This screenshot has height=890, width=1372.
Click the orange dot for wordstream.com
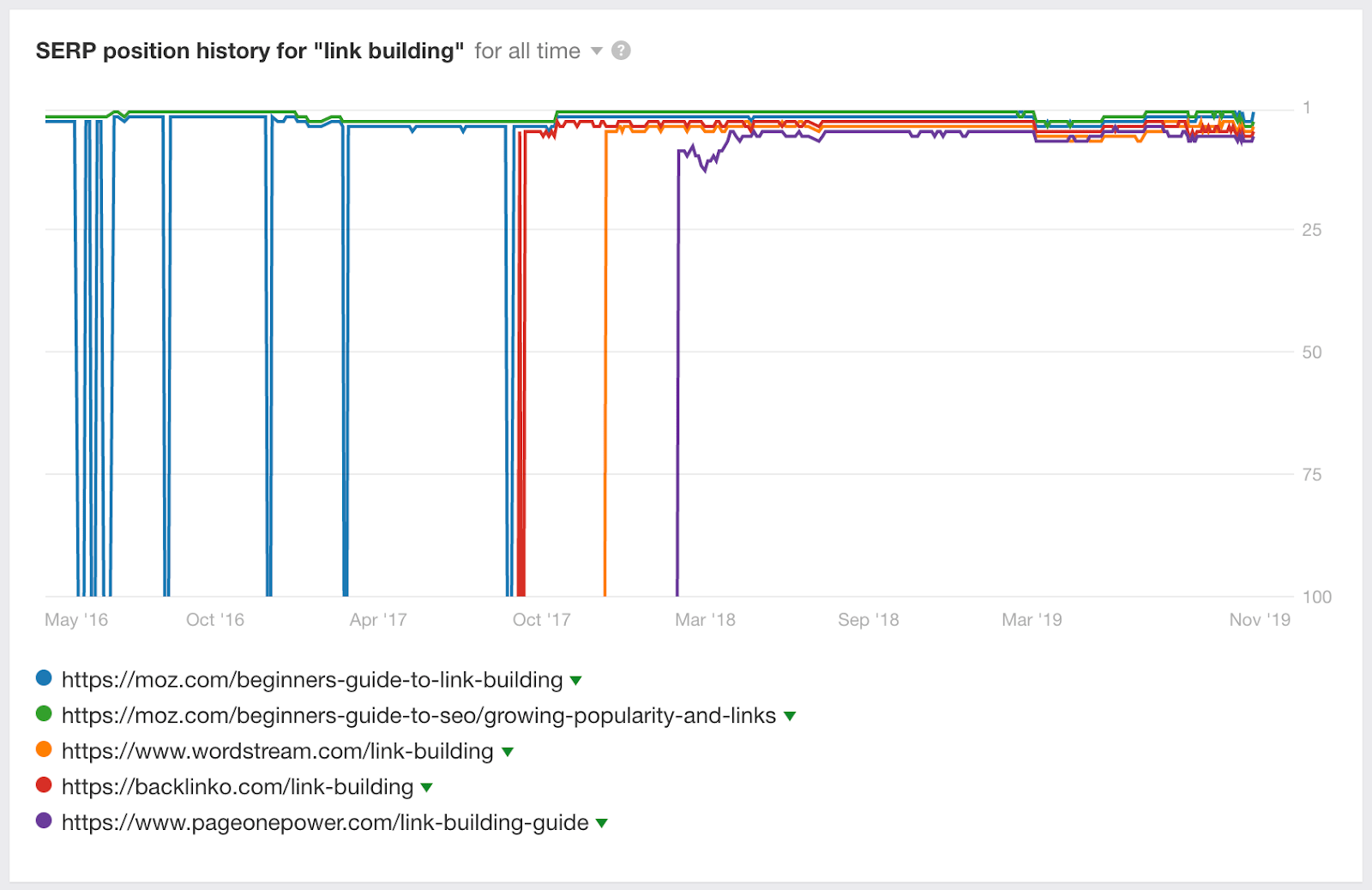(44, 749)
